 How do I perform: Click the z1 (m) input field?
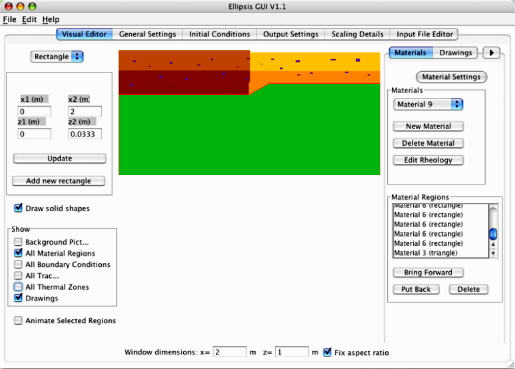click(x=34, y=134)
